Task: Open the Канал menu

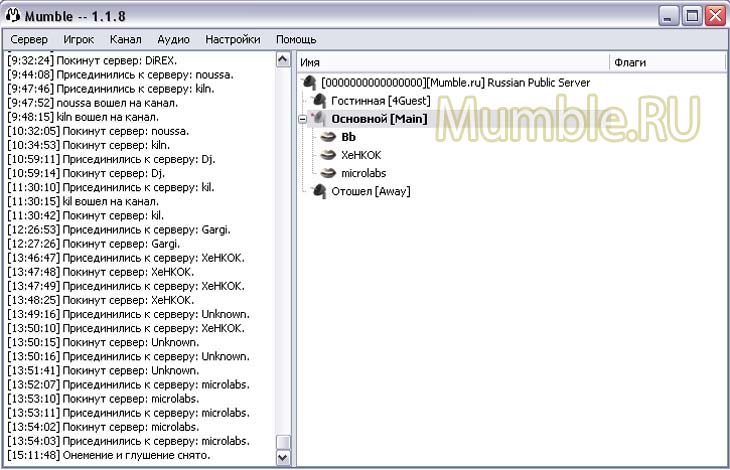Action: (125, 40)
